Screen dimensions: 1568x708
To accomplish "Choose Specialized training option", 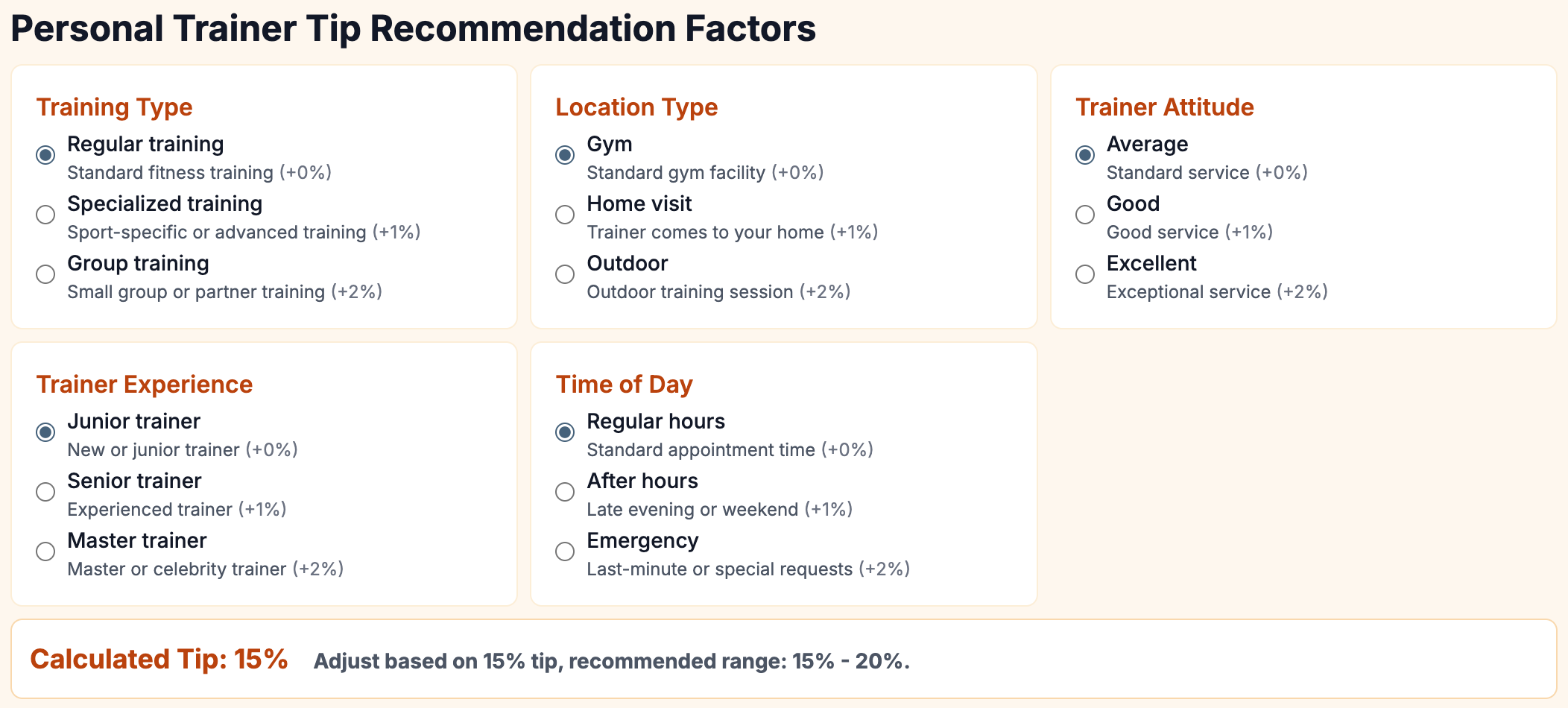I will coord(45,215).
